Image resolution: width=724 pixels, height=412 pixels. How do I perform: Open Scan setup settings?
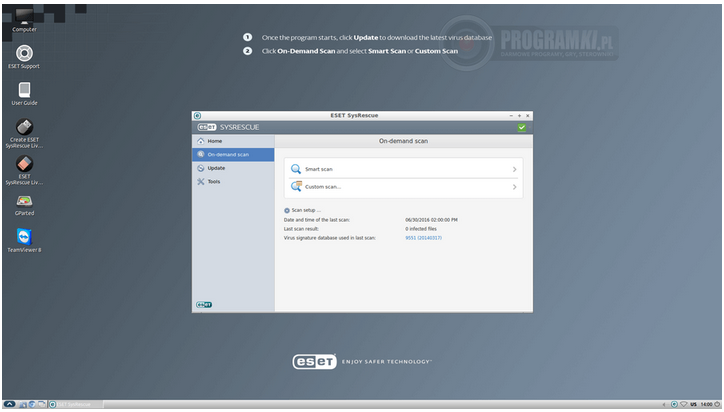[302, 210]
